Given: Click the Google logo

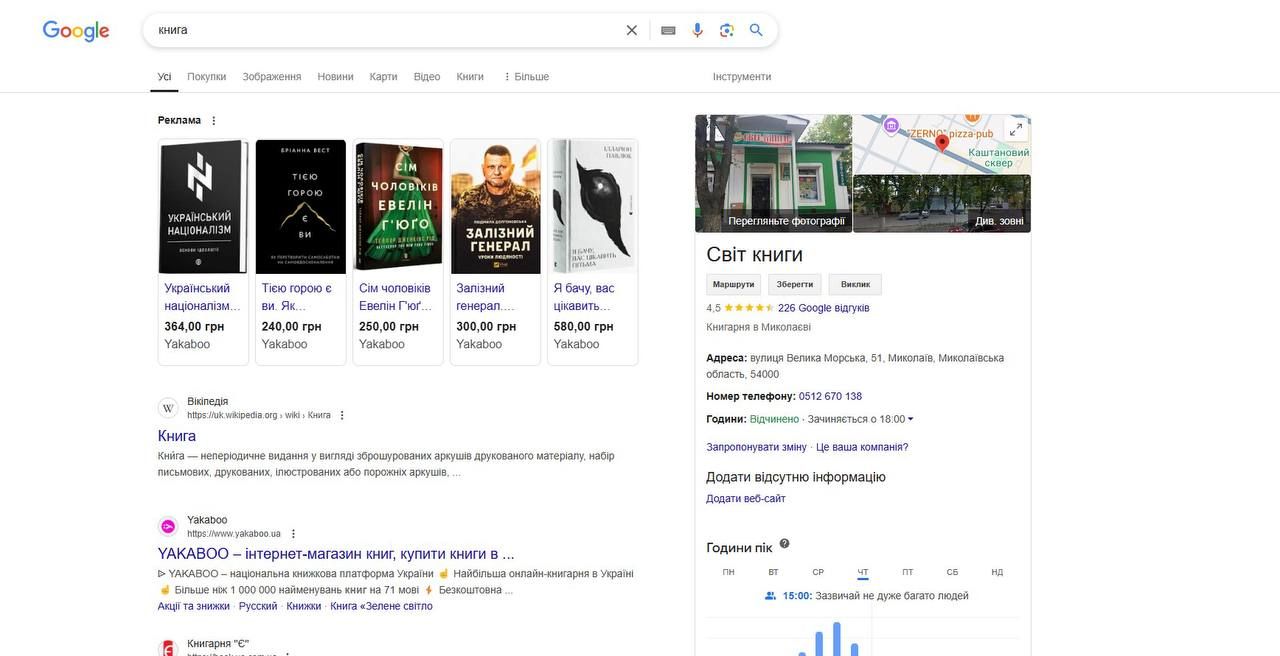Looking at the screenshot, I should pos(76,31).
